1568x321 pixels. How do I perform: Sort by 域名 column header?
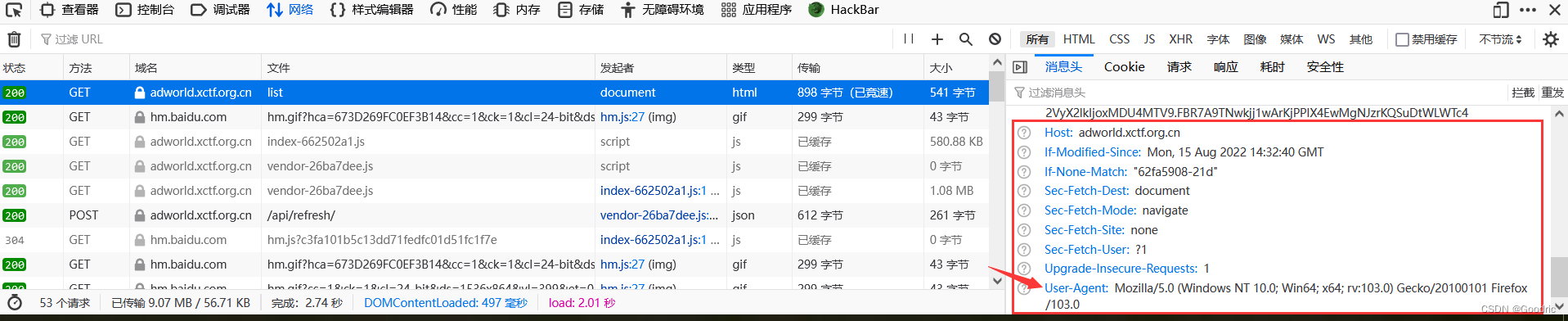tap(196, 68)
